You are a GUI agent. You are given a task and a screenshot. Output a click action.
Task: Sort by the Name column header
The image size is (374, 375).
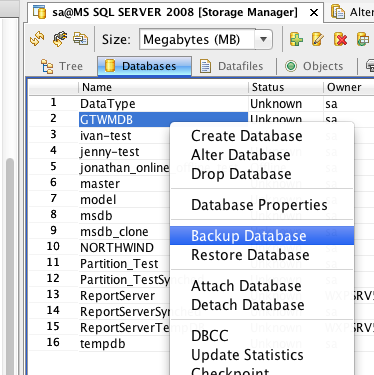tap(163, 87)
